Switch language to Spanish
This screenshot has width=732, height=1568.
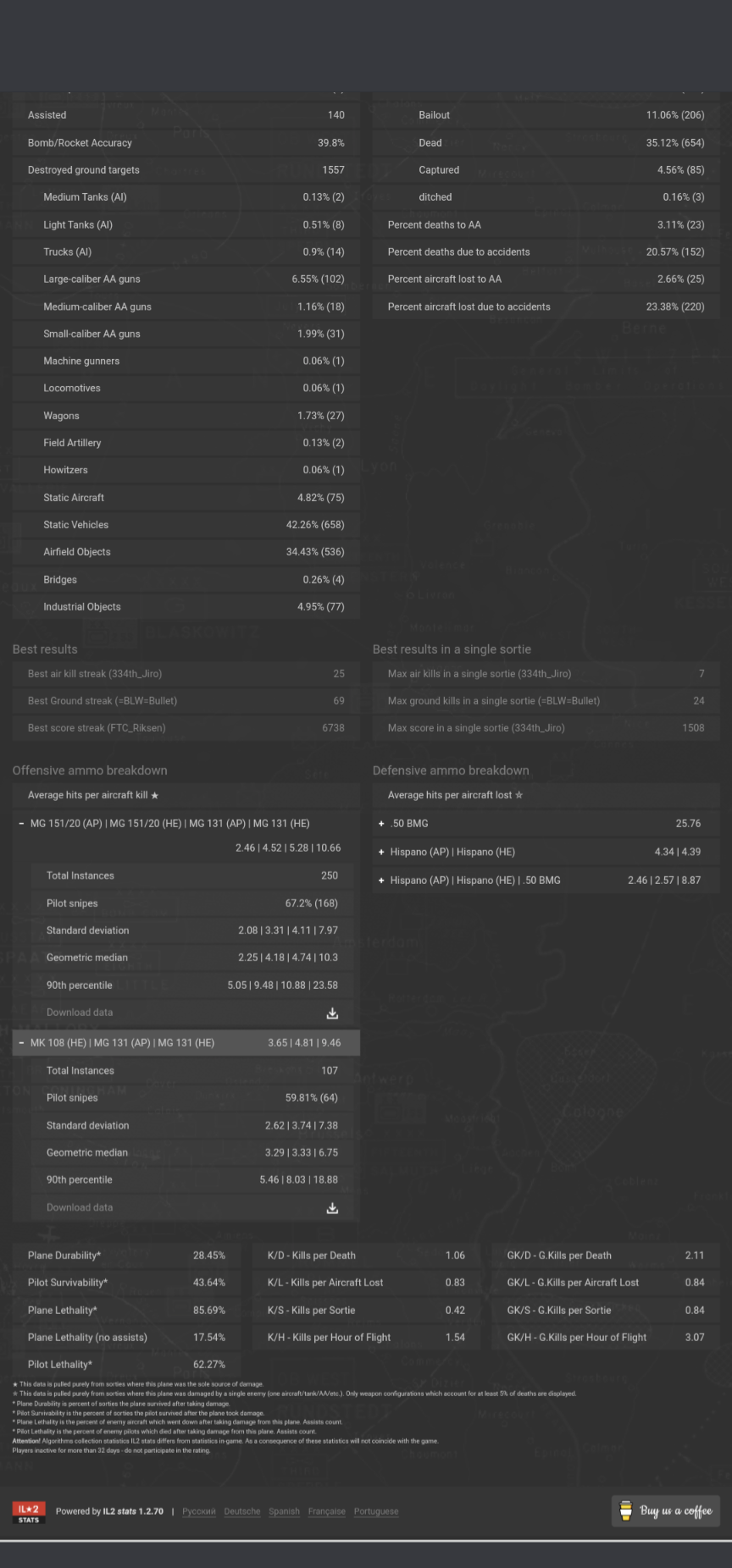pos(285,1511)
